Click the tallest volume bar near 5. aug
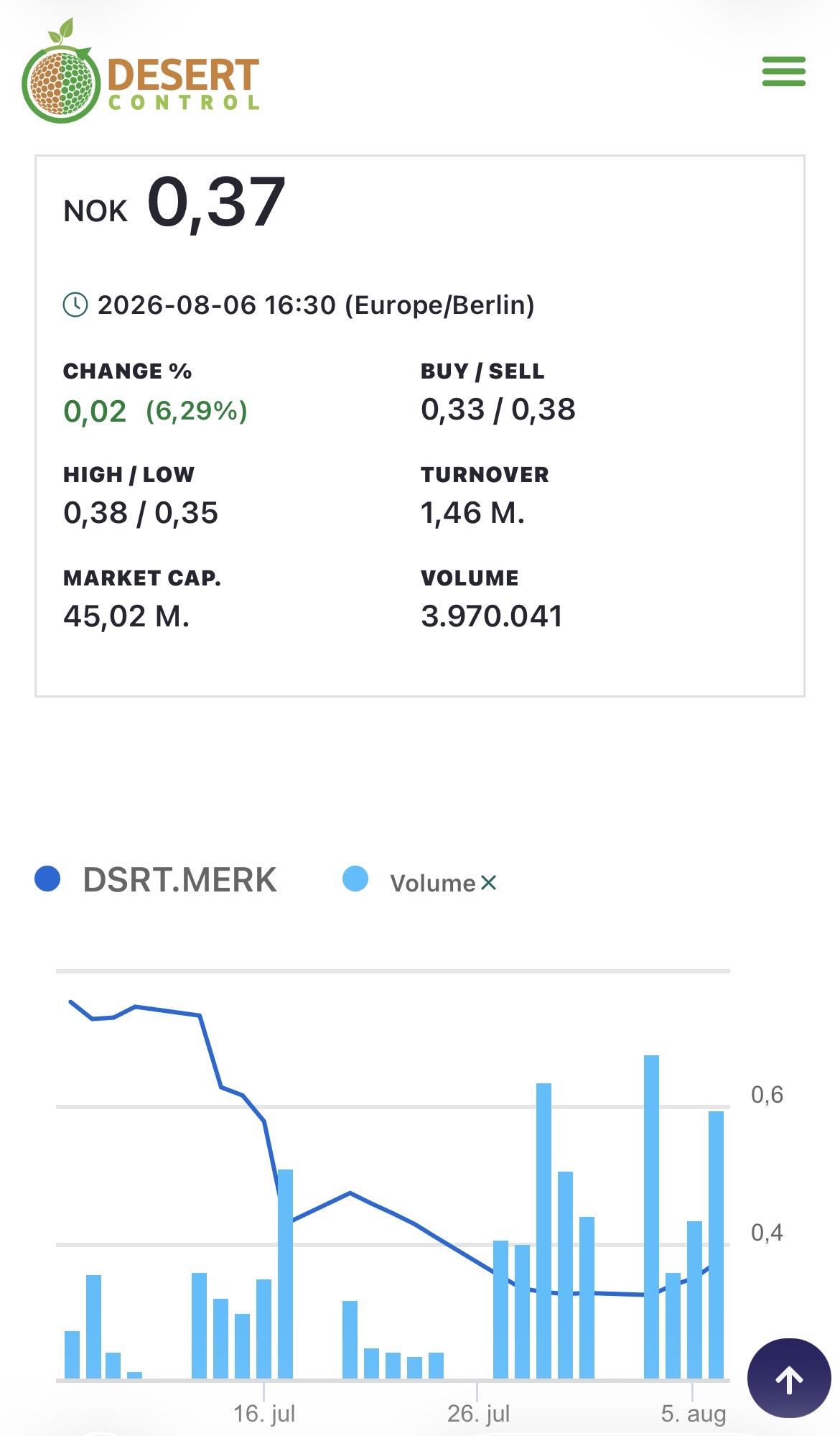Image resolution: width=840 pixels, height=1436 pixels. [x=651, y=1216]
